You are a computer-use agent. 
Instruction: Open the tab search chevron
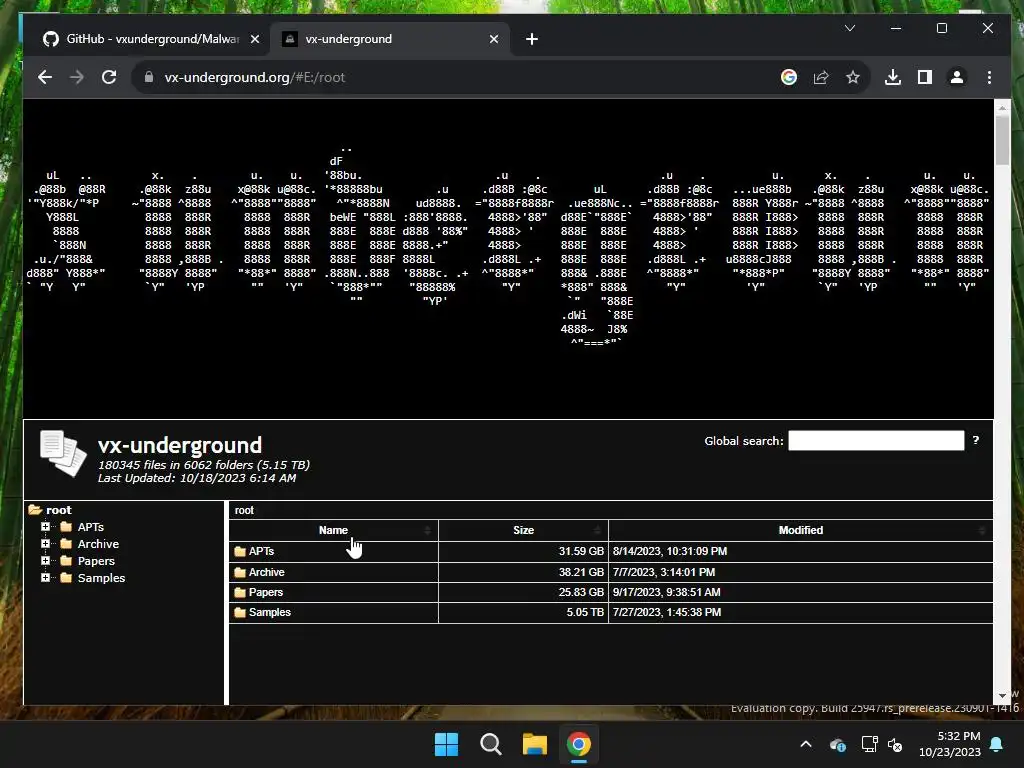tap(850, 28)
